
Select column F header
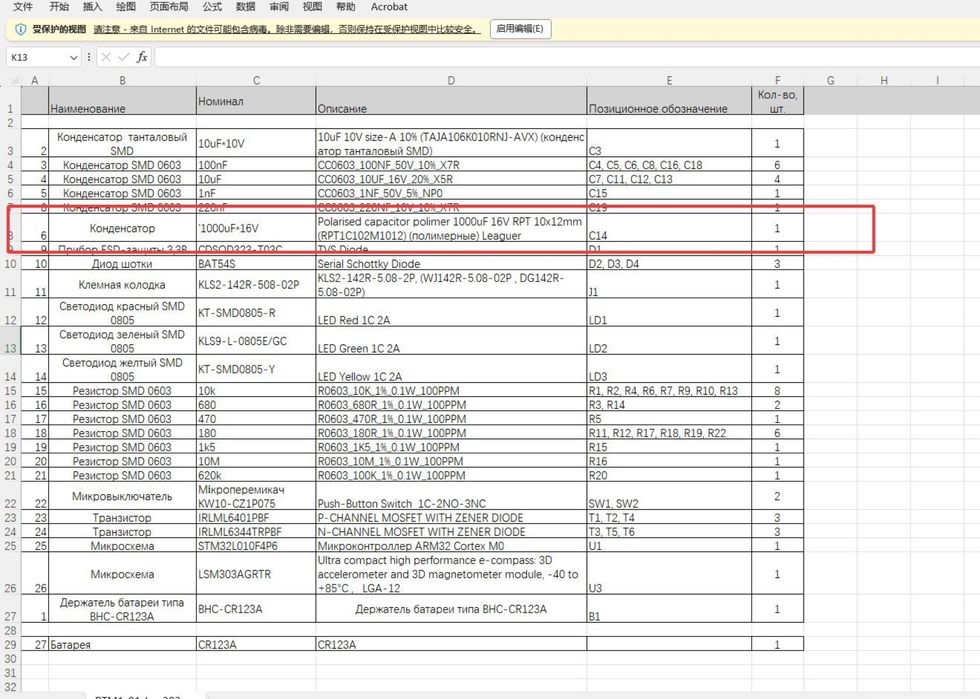click(777, 80)
